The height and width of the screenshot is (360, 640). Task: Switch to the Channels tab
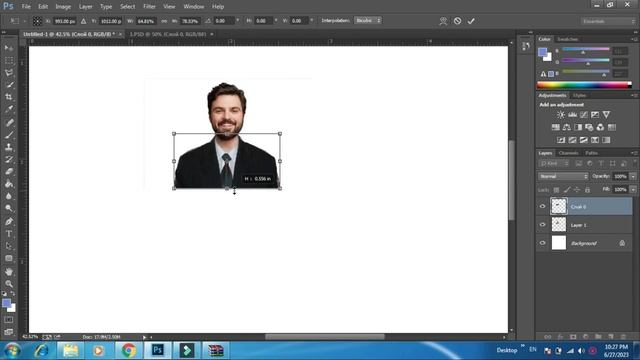pyautogui.click(x=568, y=153)
